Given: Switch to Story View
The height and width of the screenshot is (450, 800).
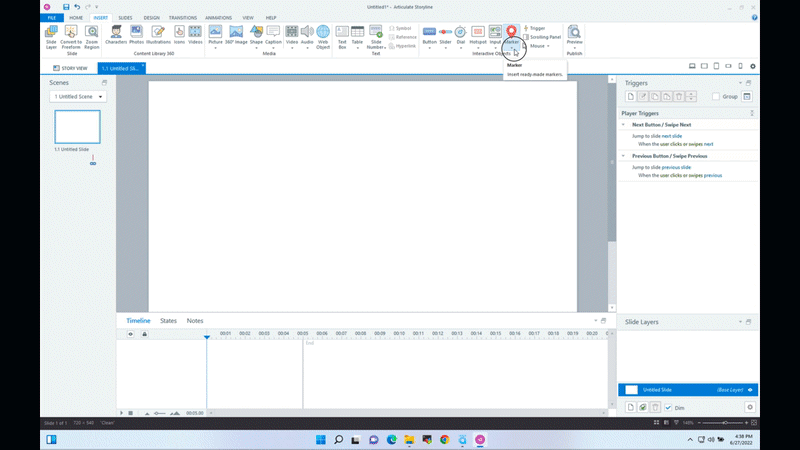Looking at the screenshot, I should point(71,68).
